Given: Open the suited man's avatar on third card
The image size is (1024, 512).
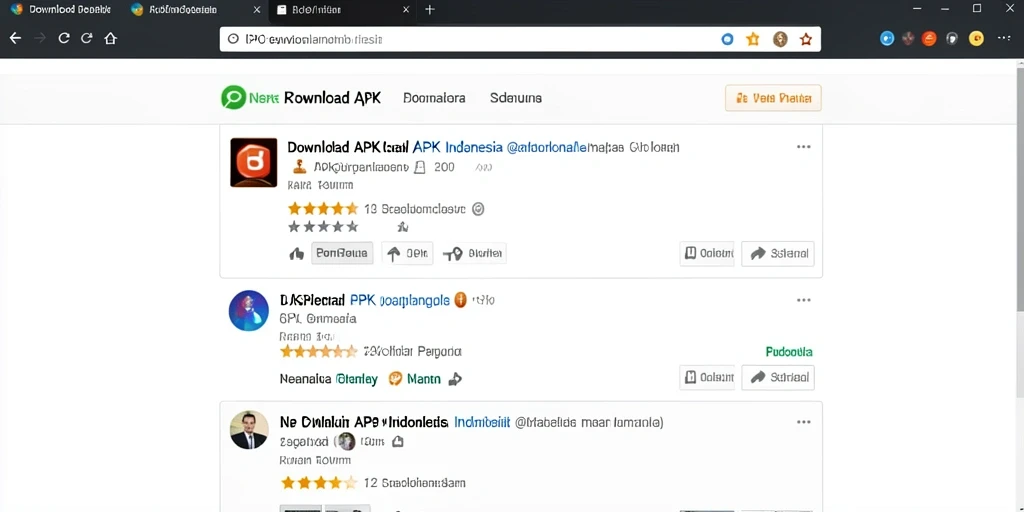Looking at the screenshot, I should [x=249, y=430].
